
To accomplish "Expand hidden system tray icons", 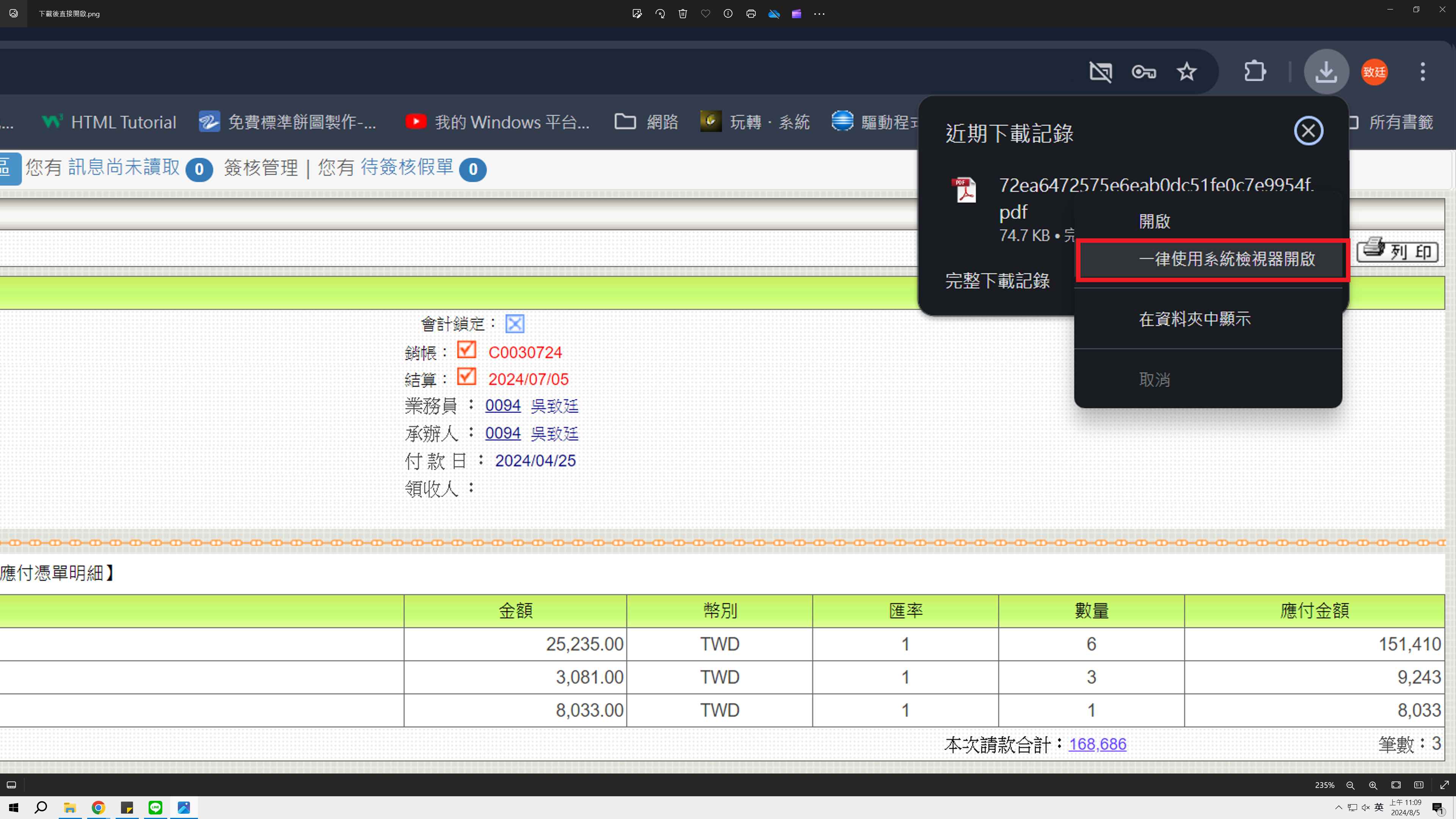I will point(1339,807).
